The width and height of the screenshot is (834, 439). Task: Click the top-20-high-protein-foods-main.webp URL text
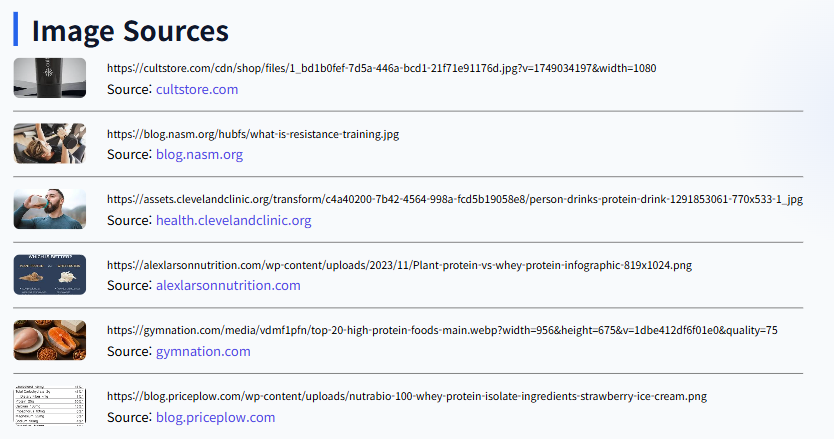[442, 330]
